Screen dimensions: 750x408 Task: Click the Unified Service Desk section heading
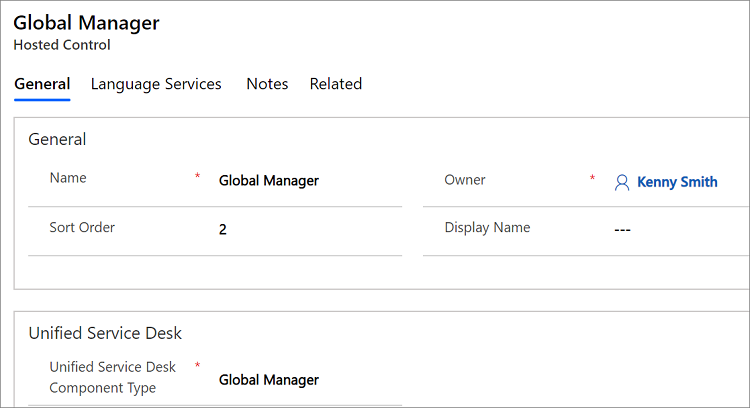tap(105, 333)
